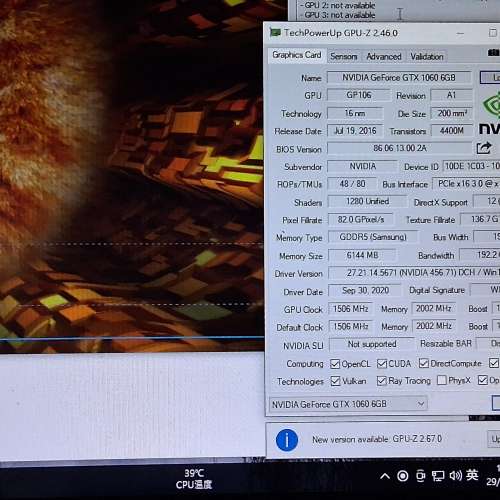Click the NVIDIA SLI value Not supported

click(372, 344)
